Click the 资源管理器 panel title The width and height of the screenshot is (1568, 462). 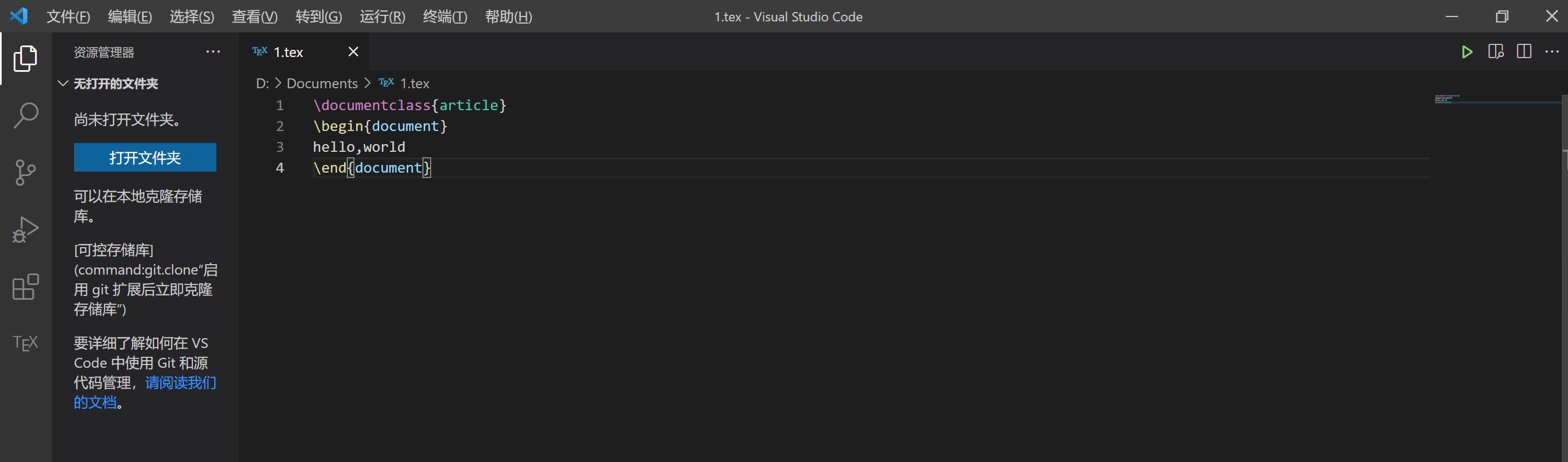click(104, 53)
